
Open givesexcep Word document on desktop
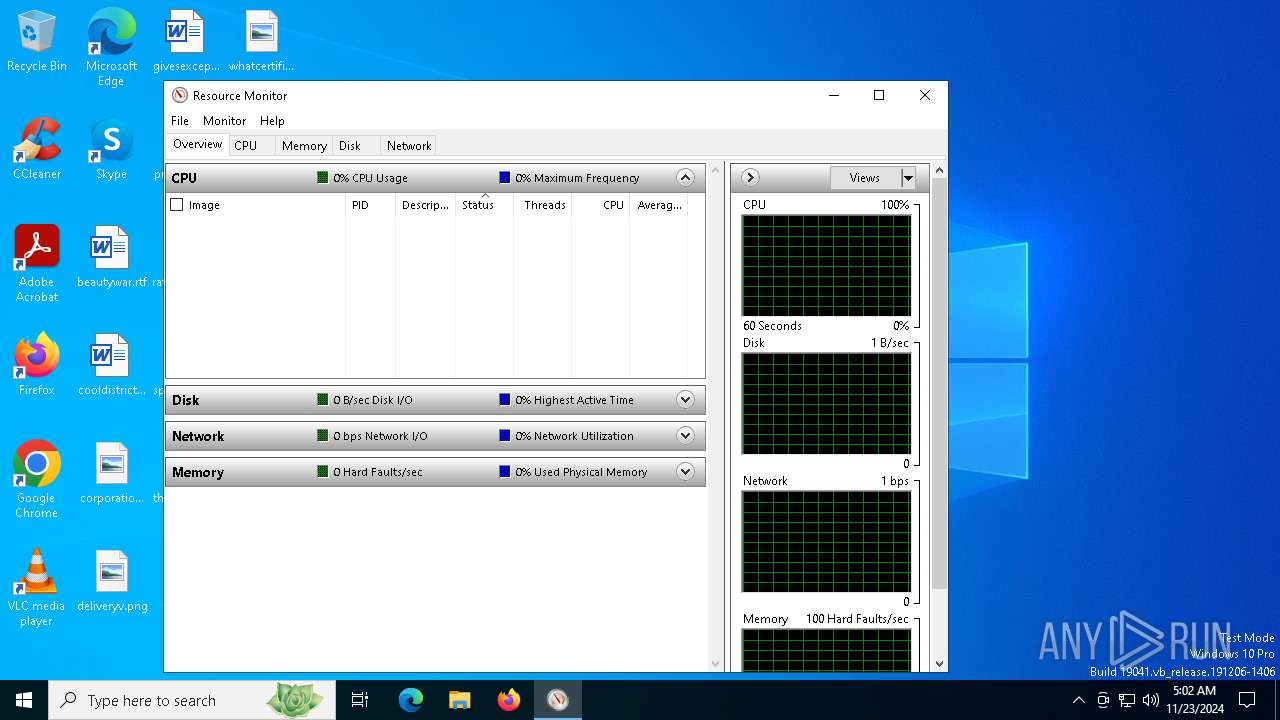186,41
